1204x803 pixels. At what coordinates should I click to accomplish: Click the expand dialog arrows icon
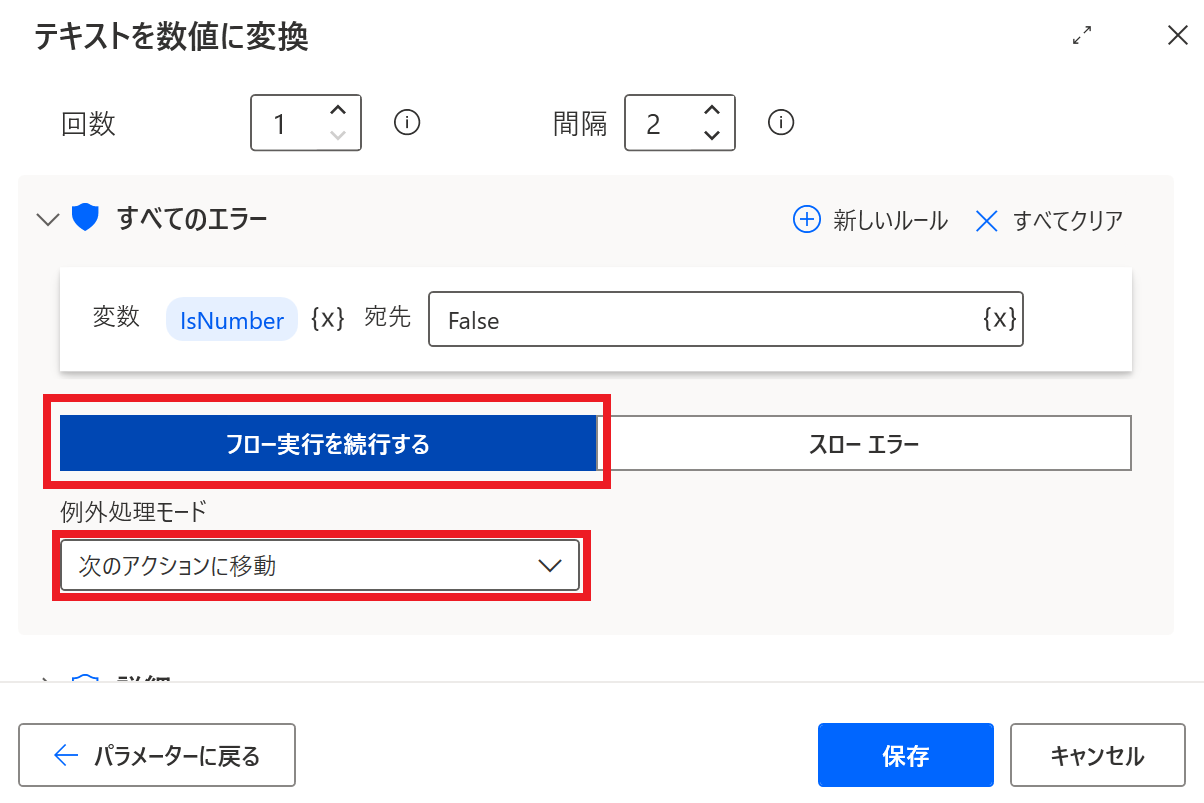(1081, 36)
